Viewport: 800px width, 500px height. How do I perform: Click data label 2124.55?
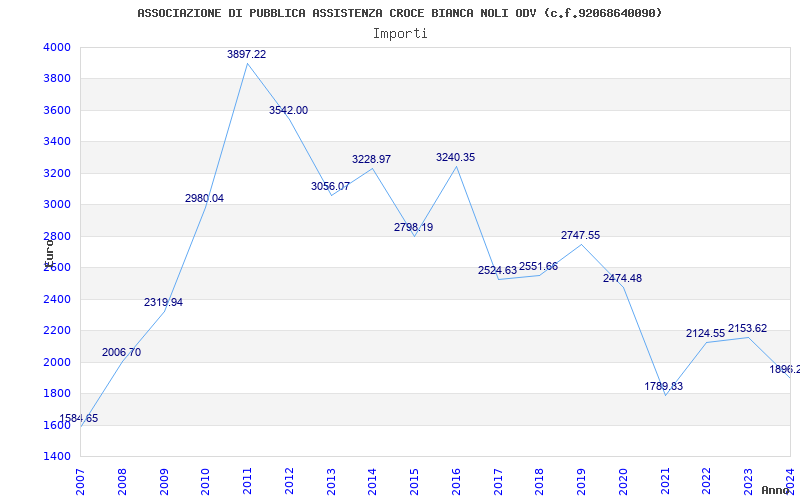pyautogui.click(x=706, y=334)
